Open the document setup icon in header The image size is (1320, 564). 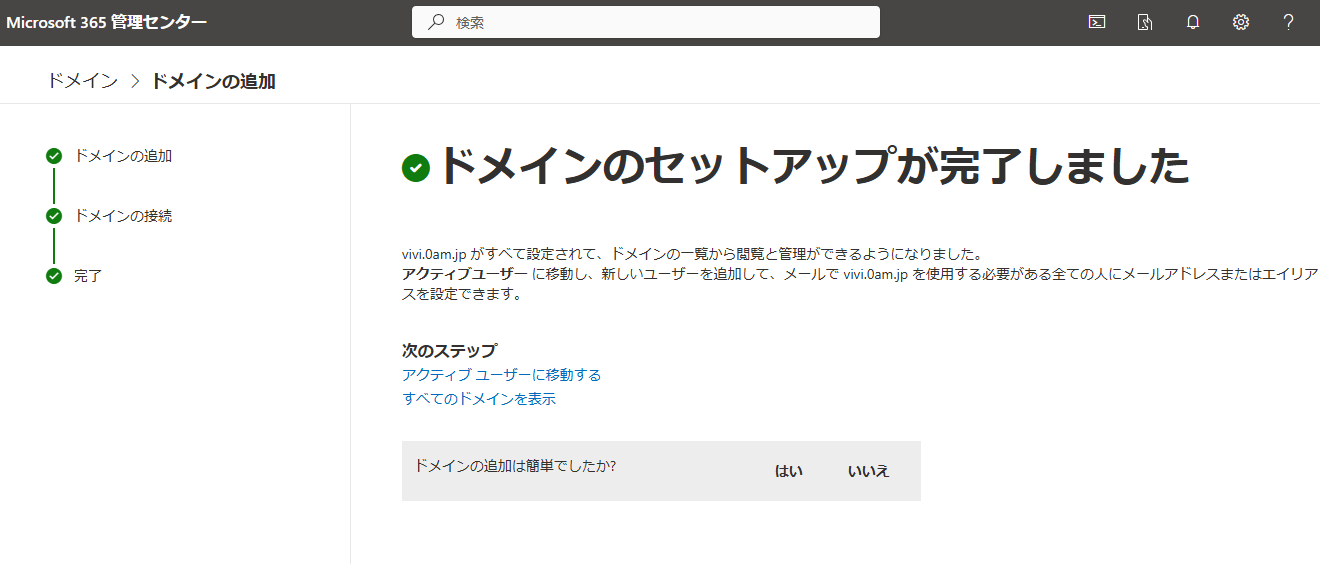tap(1145, 22)
